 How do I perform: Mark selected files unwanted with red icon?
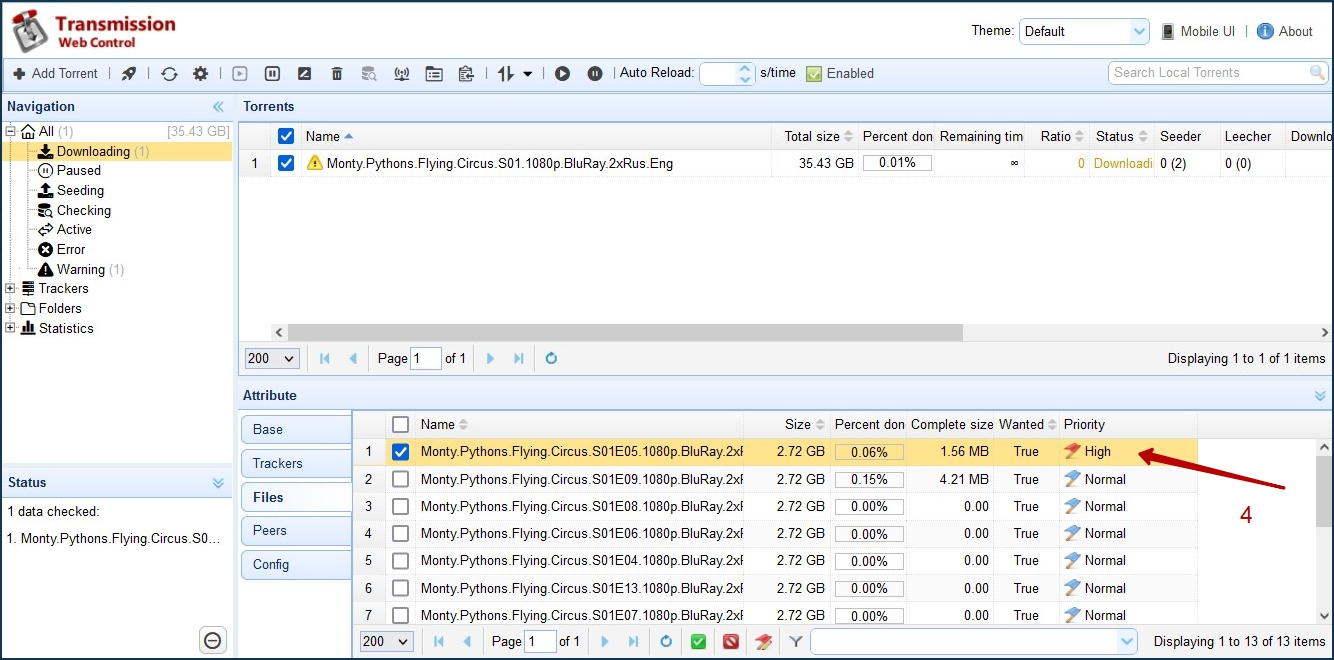(731, 642)
